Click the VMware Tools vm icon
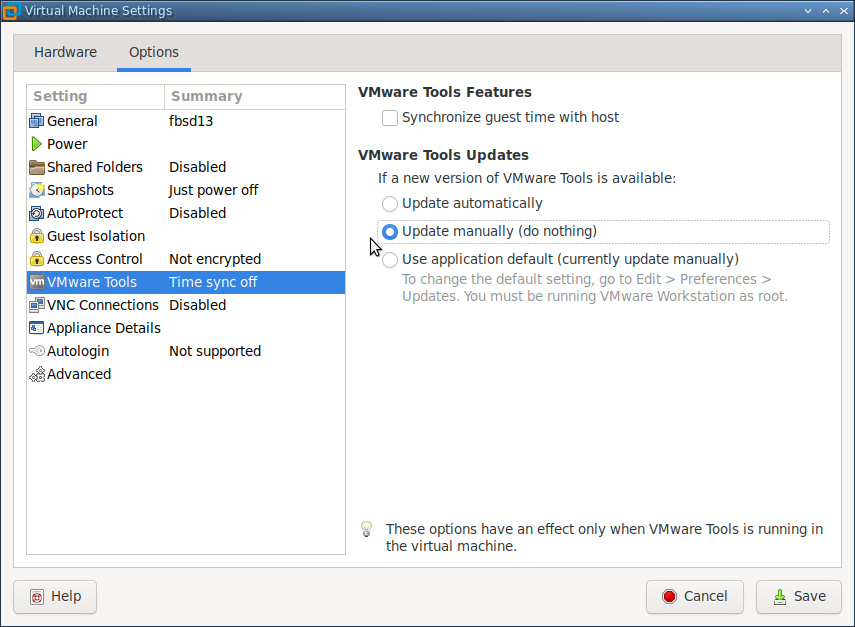The width and height of the screenshot is (855, 627). point(37,282)
